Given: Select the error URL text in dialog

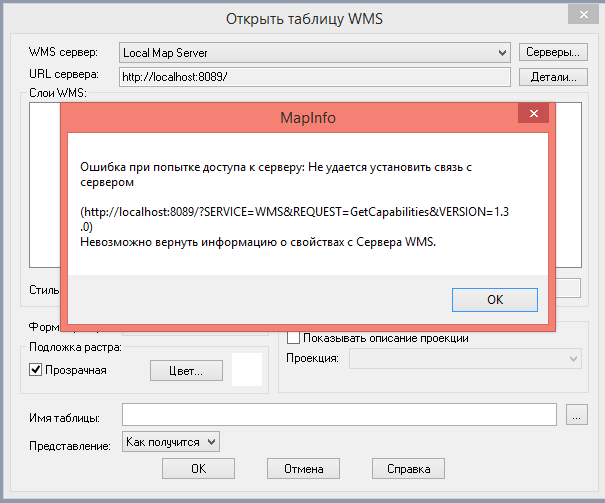Looking at the screenshot, I should [294, 219].
